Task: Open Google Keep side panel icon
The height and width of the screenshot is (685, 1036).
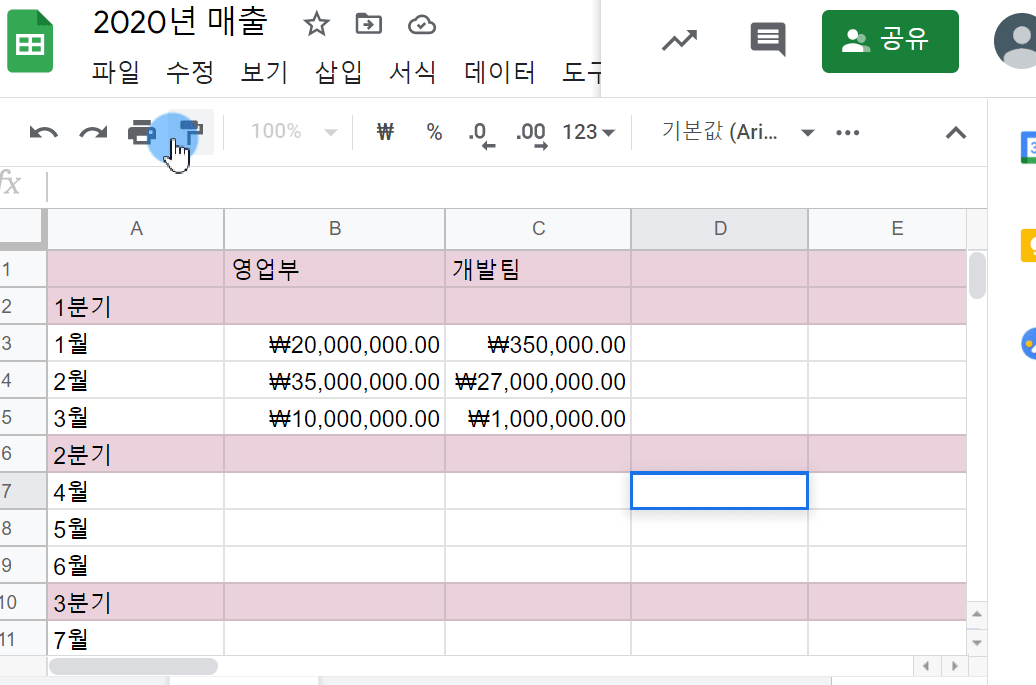Action: click(x=1028, y=246)
